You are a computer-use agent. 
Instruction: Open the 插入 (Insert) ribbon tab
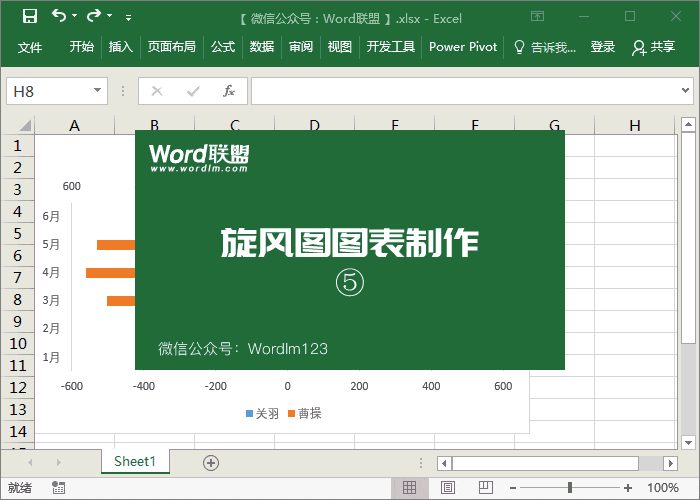click(x=120, y=47)
